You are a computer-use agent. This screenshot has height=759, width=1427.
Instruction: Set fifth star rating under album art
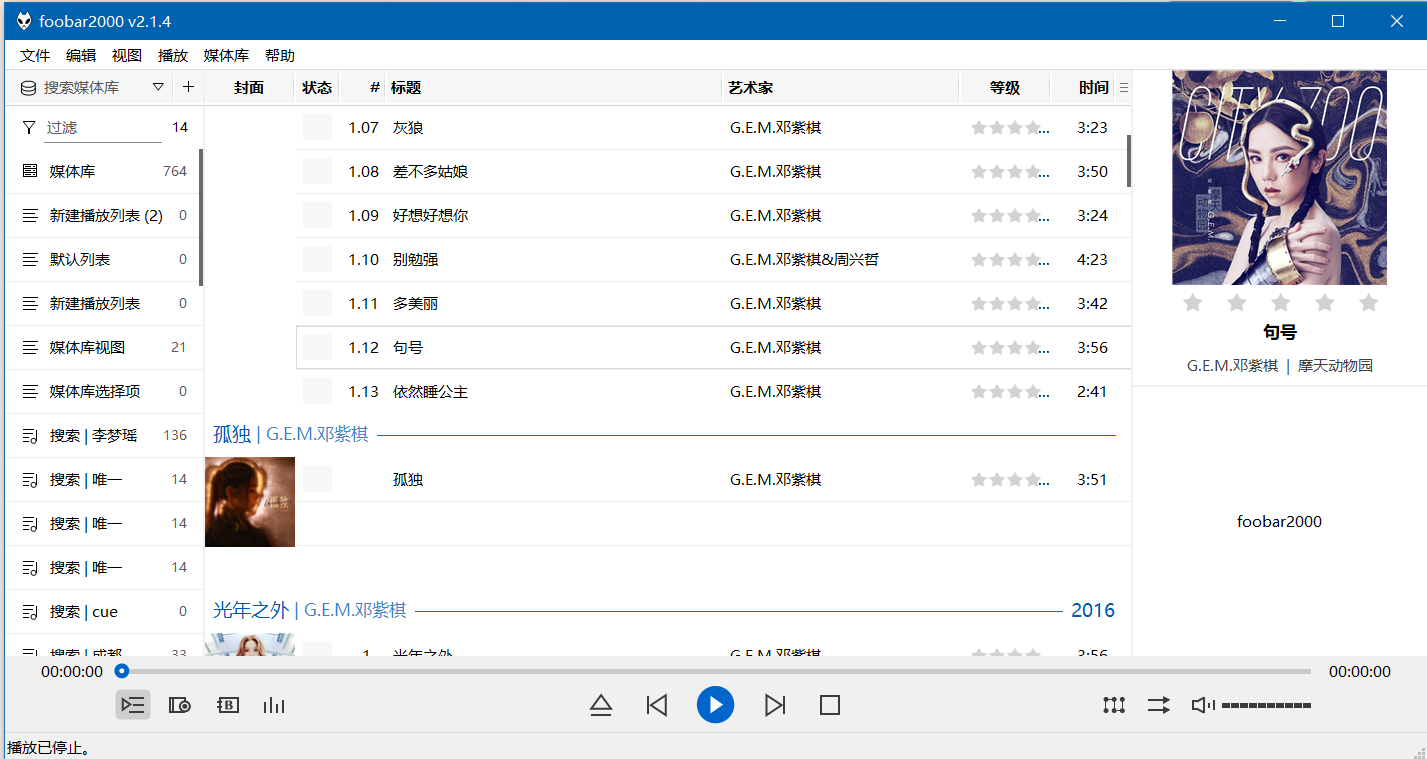coord(1368,302)
